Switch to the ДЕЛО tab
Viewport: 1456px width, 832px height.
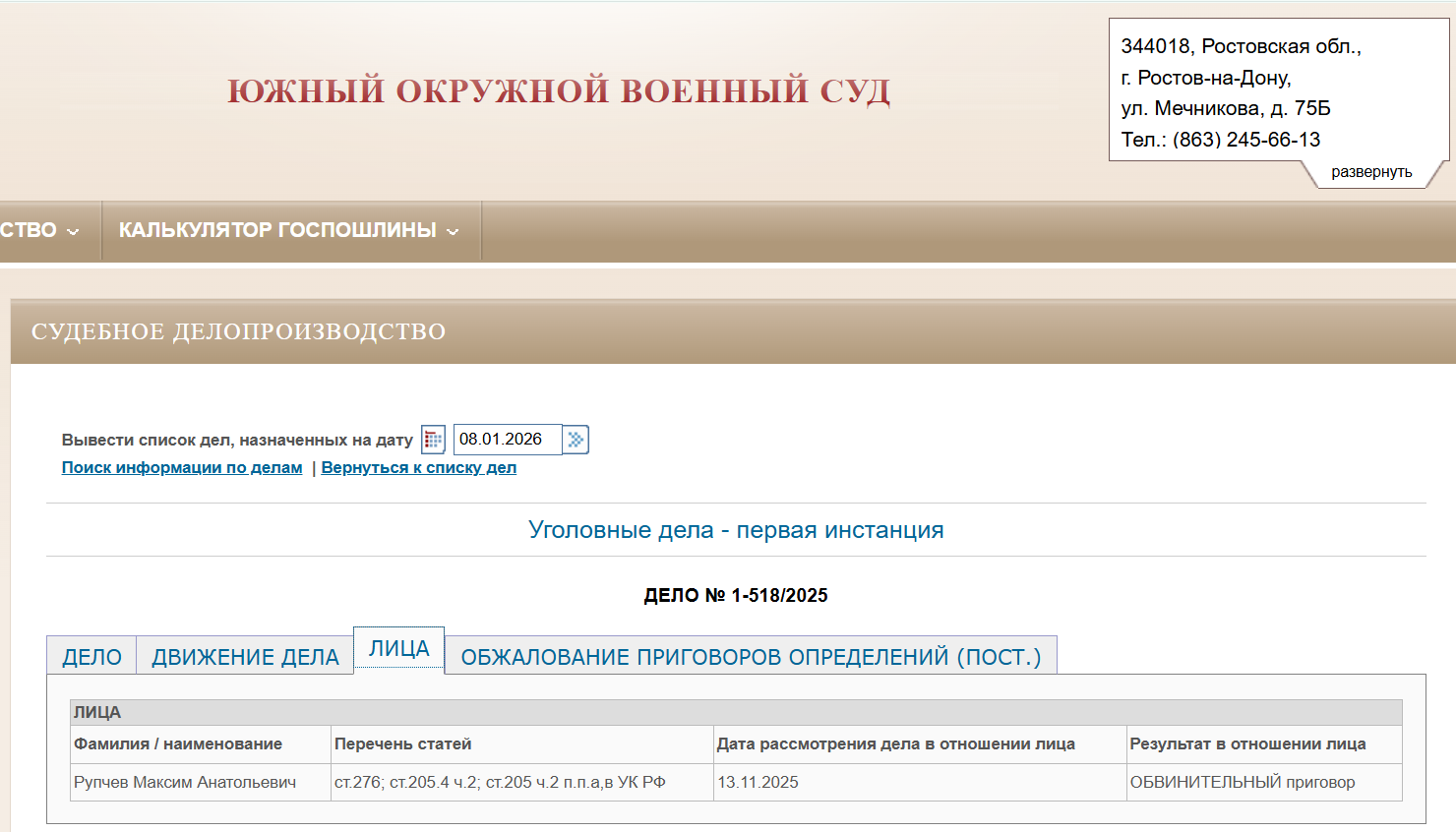coord(91,657)
